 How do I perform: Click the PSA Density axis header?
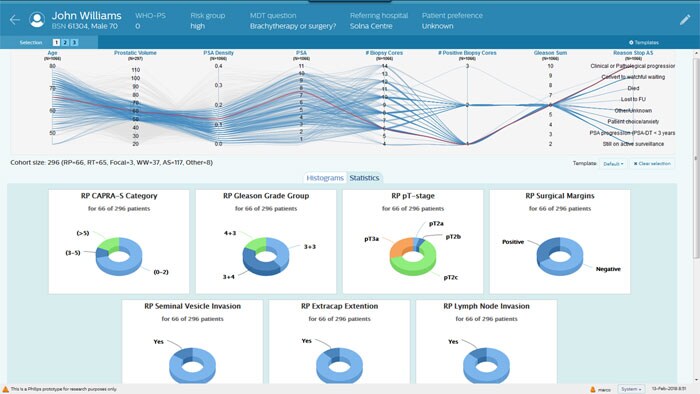click(218, 53)
